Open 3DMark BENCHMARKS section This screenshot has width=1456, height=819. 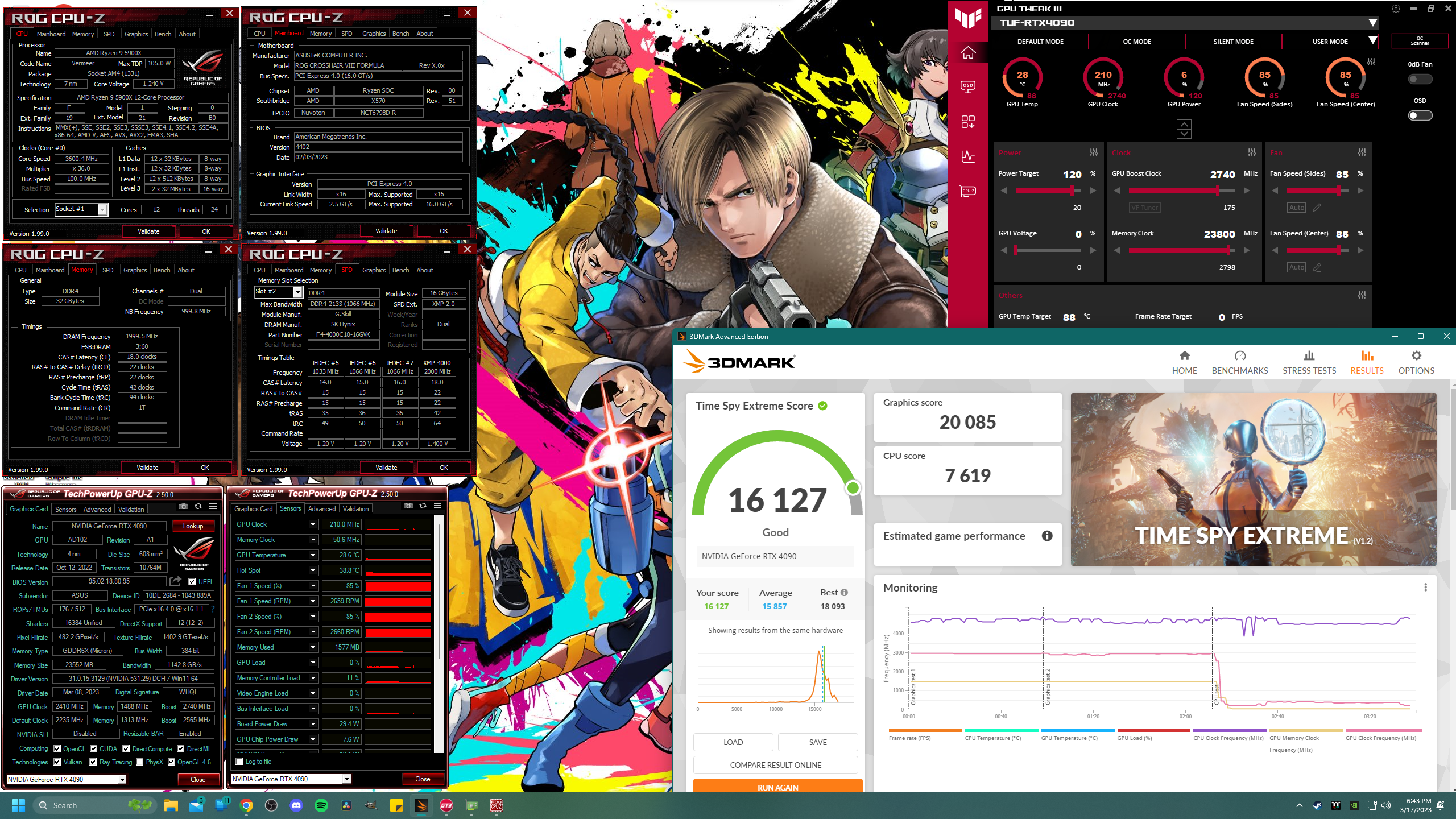1240,362
